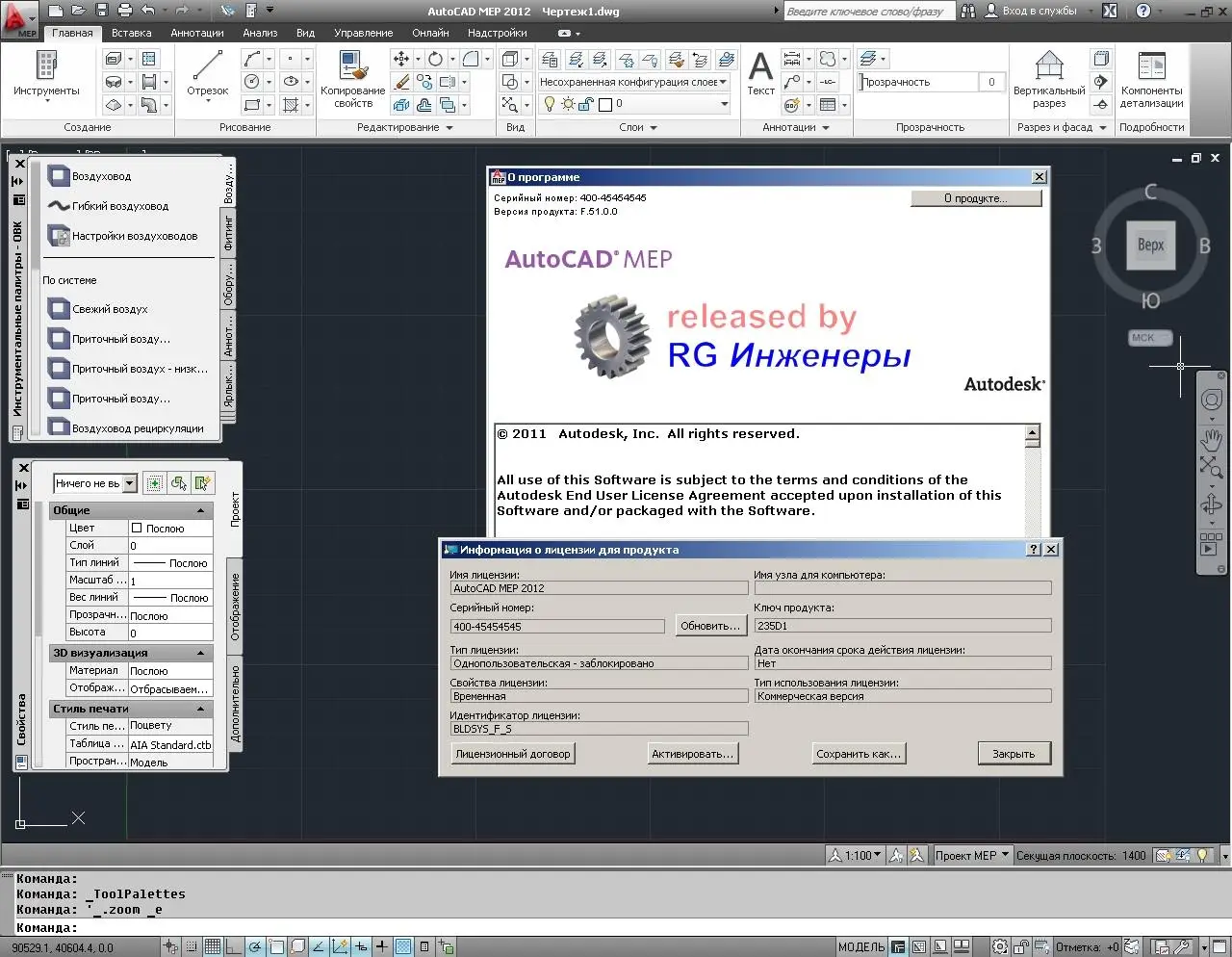
Task: Toggle the layer lightbulb on/off icon
Action: click(x=550, y=104)
